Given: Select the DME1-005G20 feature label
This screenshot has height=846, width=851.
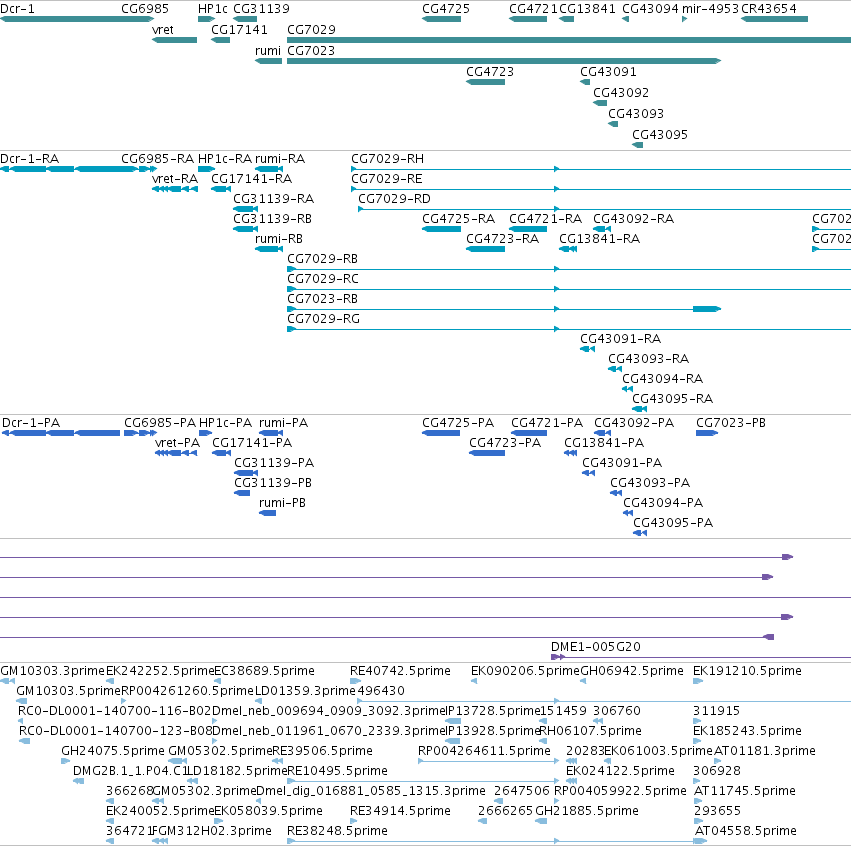Looking at the screenshot, I should click(x=596, y=647).
